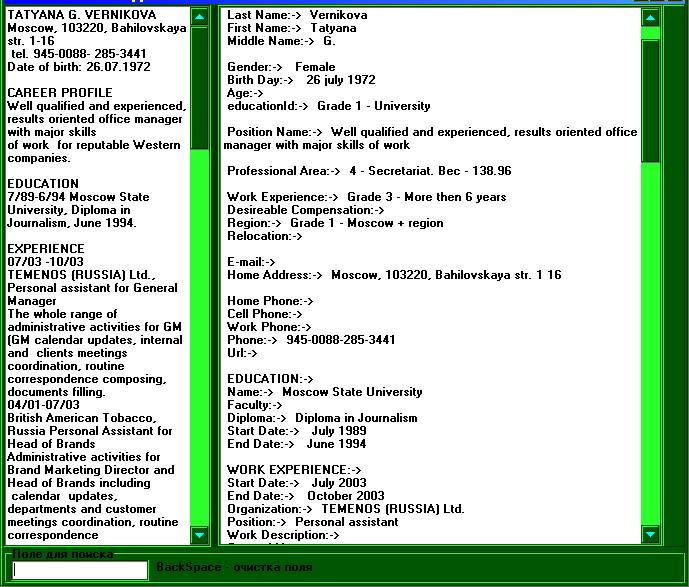689x587 pixels.
Task: Click 'Name:-> Moscow State University' line
Action: 325,392
